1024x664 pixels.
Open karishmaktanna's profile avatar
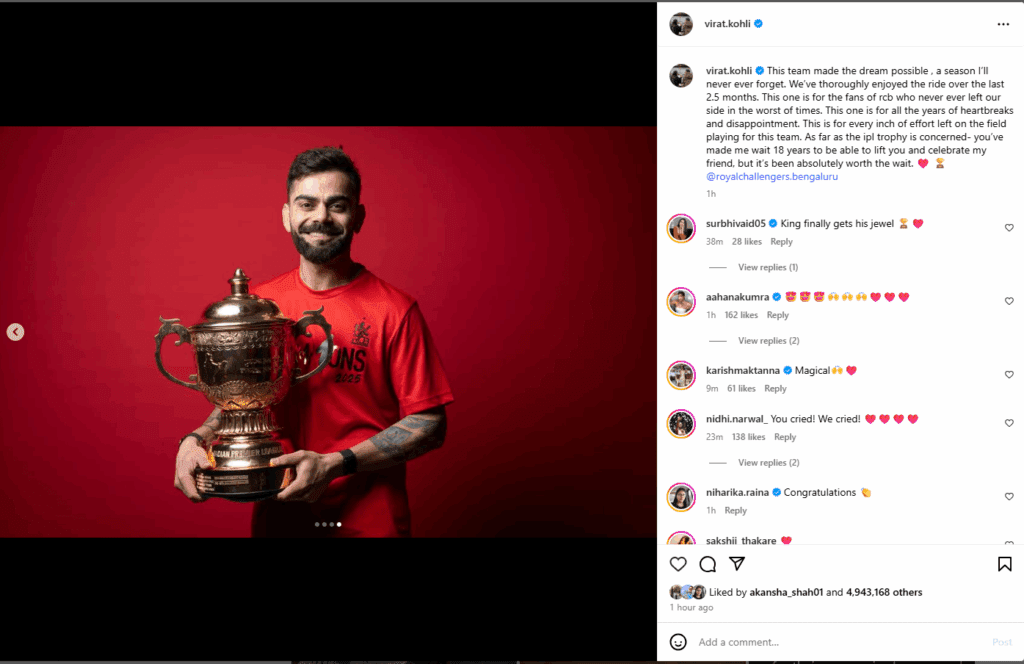pos(680,375)
